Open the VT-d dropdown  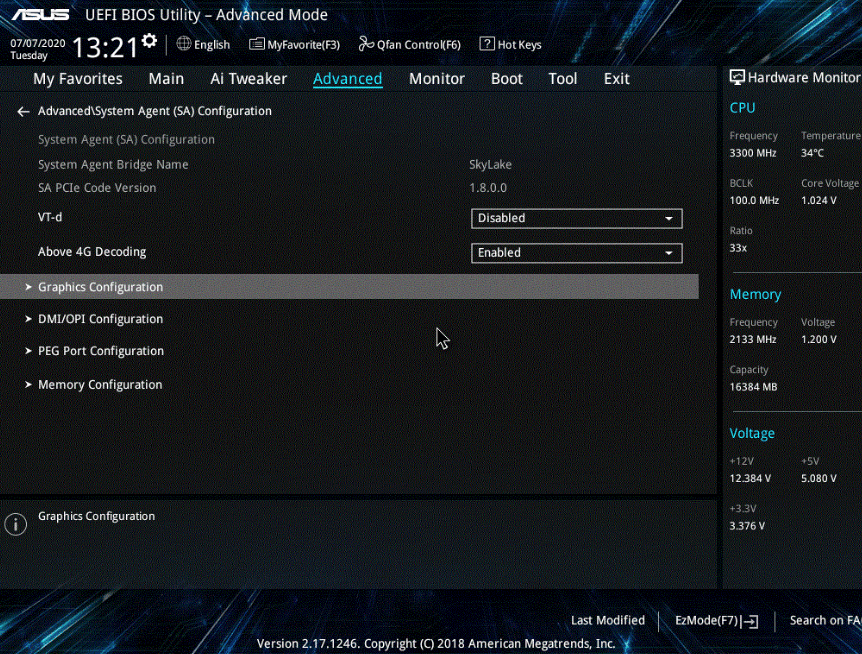tap(577, 218)
